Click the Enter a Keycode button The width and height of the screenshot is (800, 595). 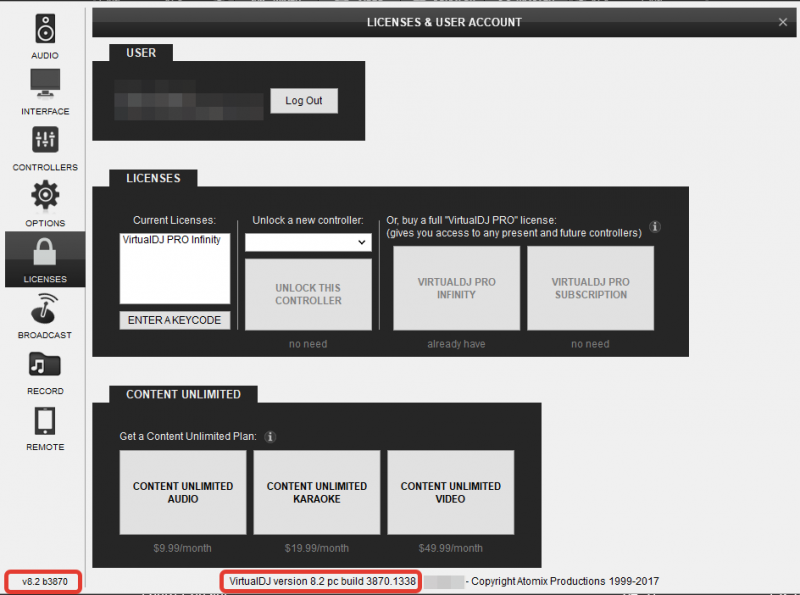click(x=174, y=320)
